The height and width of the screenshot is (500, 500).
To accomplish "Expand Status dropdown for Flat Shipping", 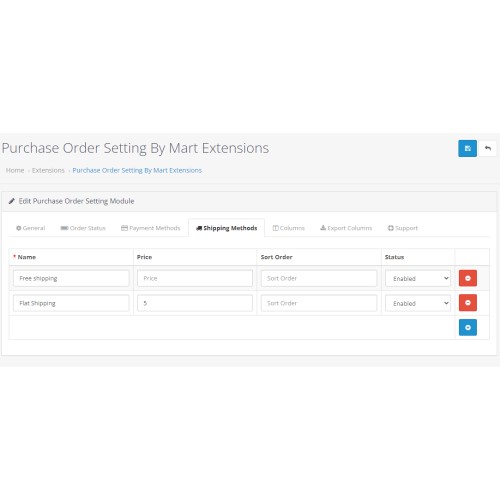I will click(418, 303).
